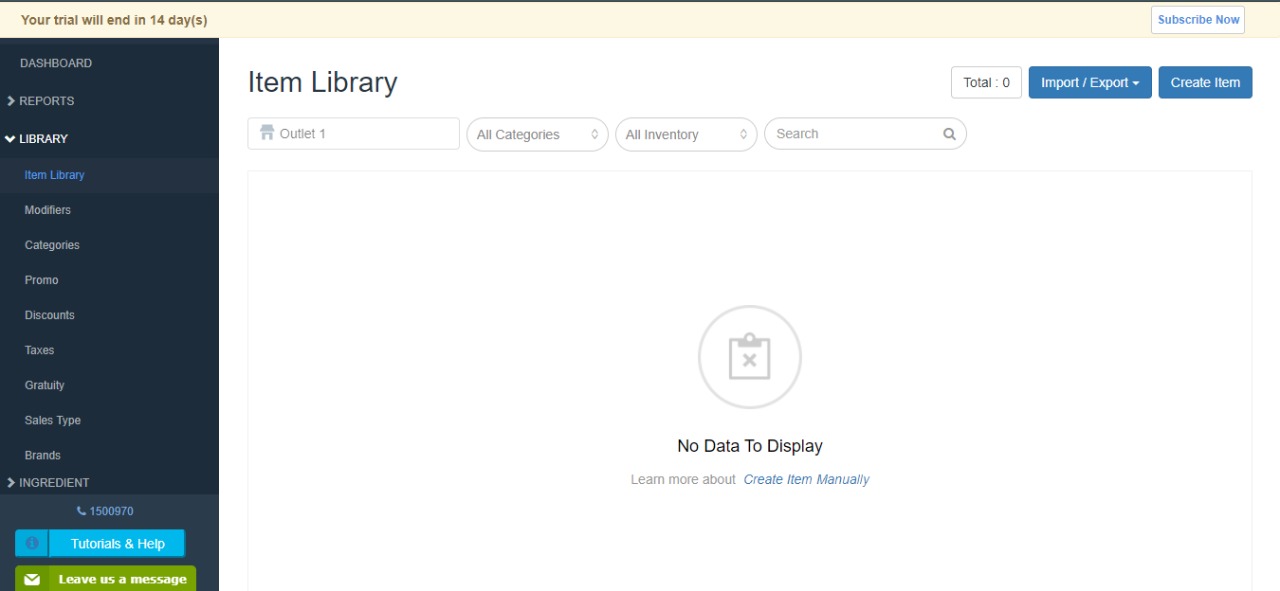Open the All Inventory dropdown

pyautogui.click(x=686, y=134)
